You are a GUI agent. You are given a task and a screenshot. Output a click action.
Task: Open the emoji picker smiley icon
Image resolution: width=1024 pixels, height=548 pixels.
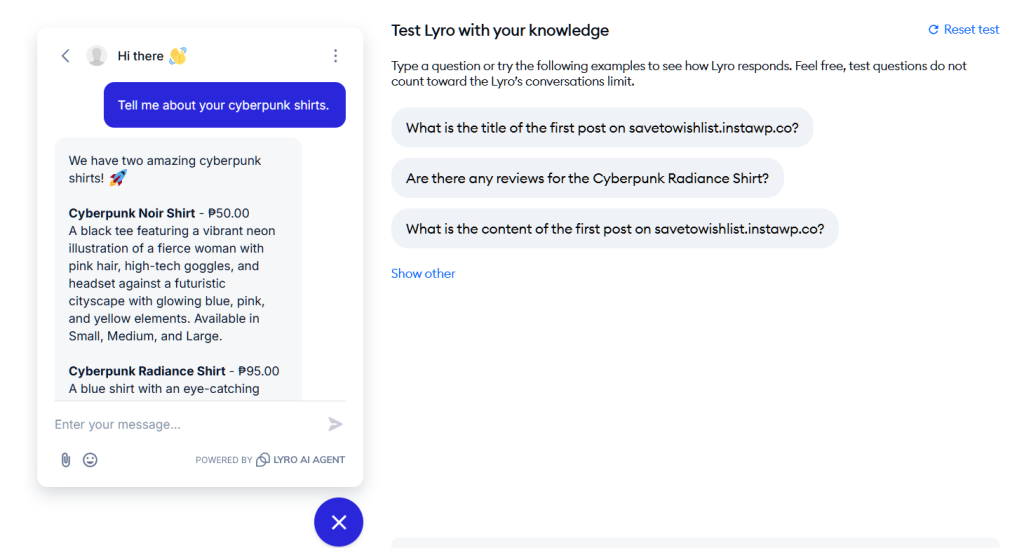(90, 460)
